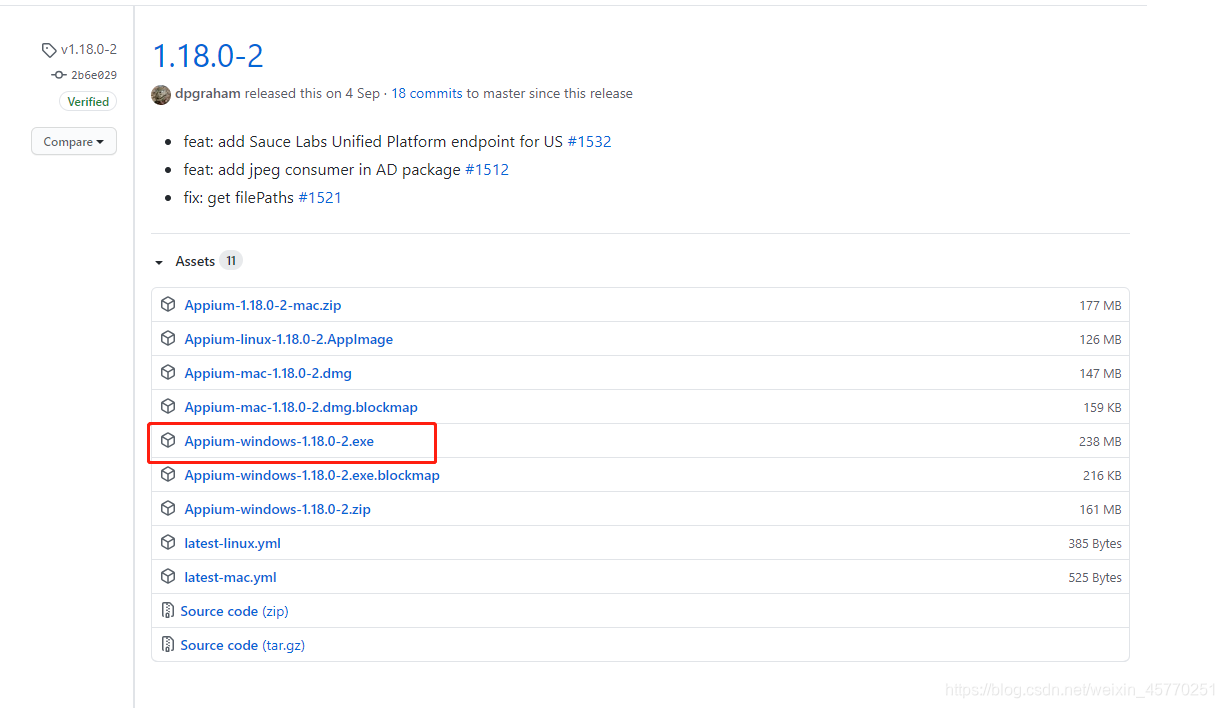The height and width of the screenshot is (708, 1224).
Task: Click the 159 KB file size
Action: pyautogui.click(x=1102, y=407)
